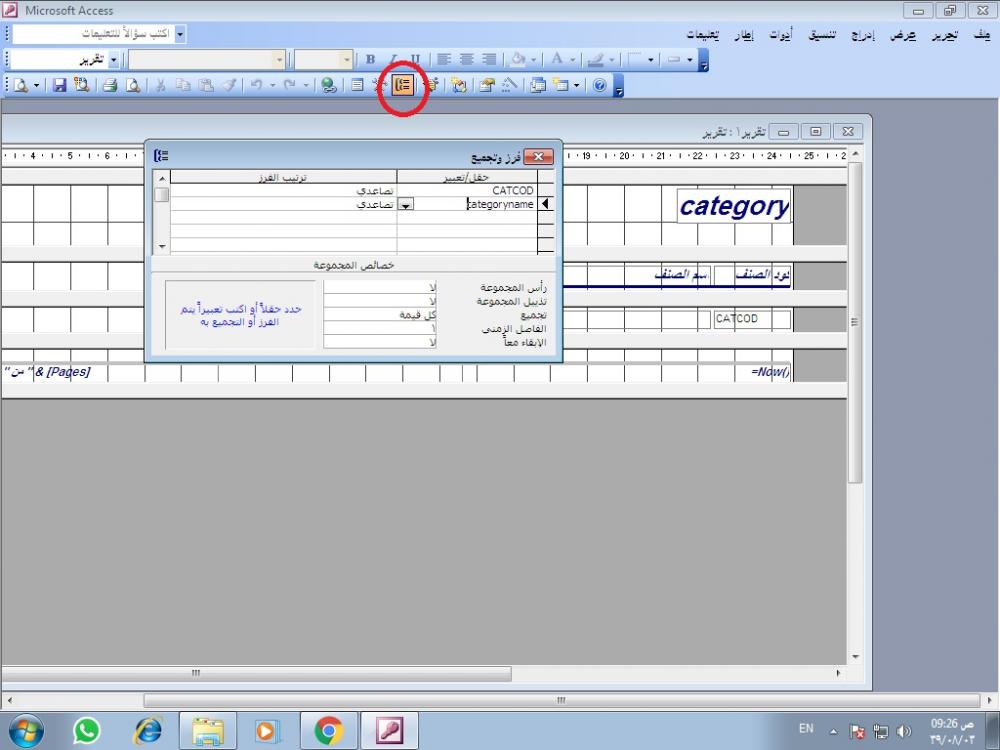Toggle Italic formatting
The image size is (1000, 750).
click(x=393, y=59)
